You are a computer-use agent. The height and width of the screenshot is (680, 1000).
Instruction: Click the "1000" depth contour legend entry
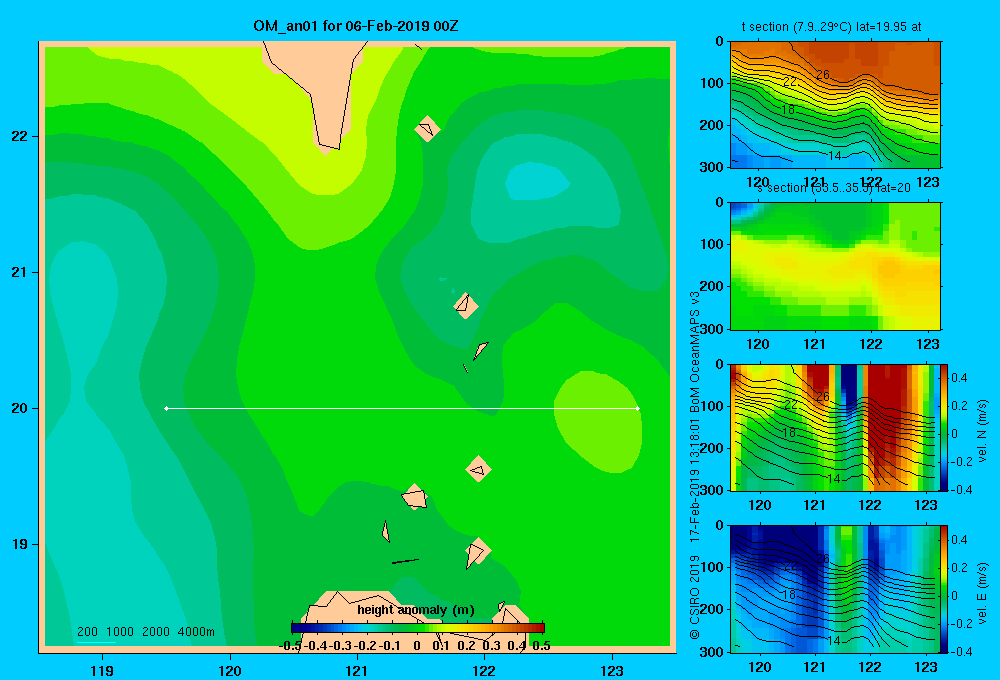[x=120, y=632]
